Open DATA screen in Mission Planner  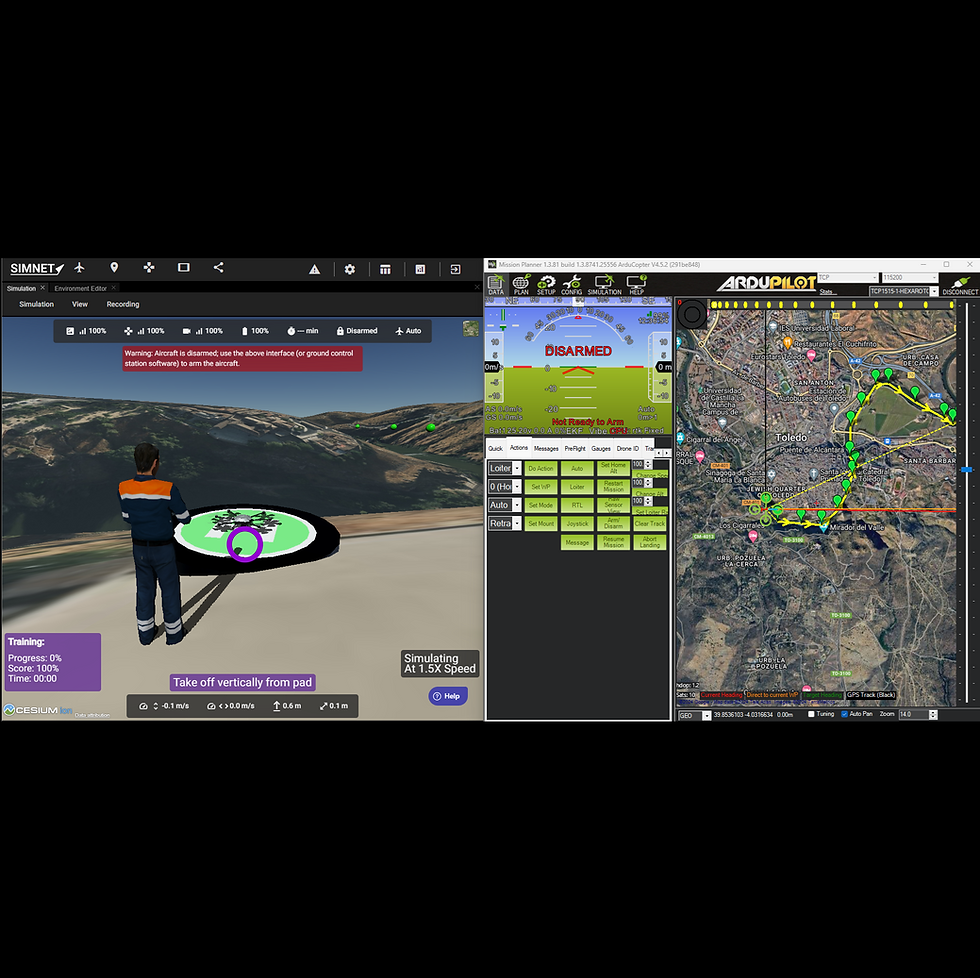(x=496, y=285)
